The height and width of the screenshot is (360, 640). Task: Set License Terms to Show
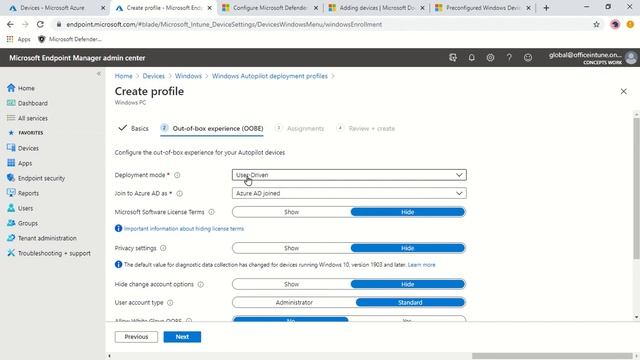291,212
